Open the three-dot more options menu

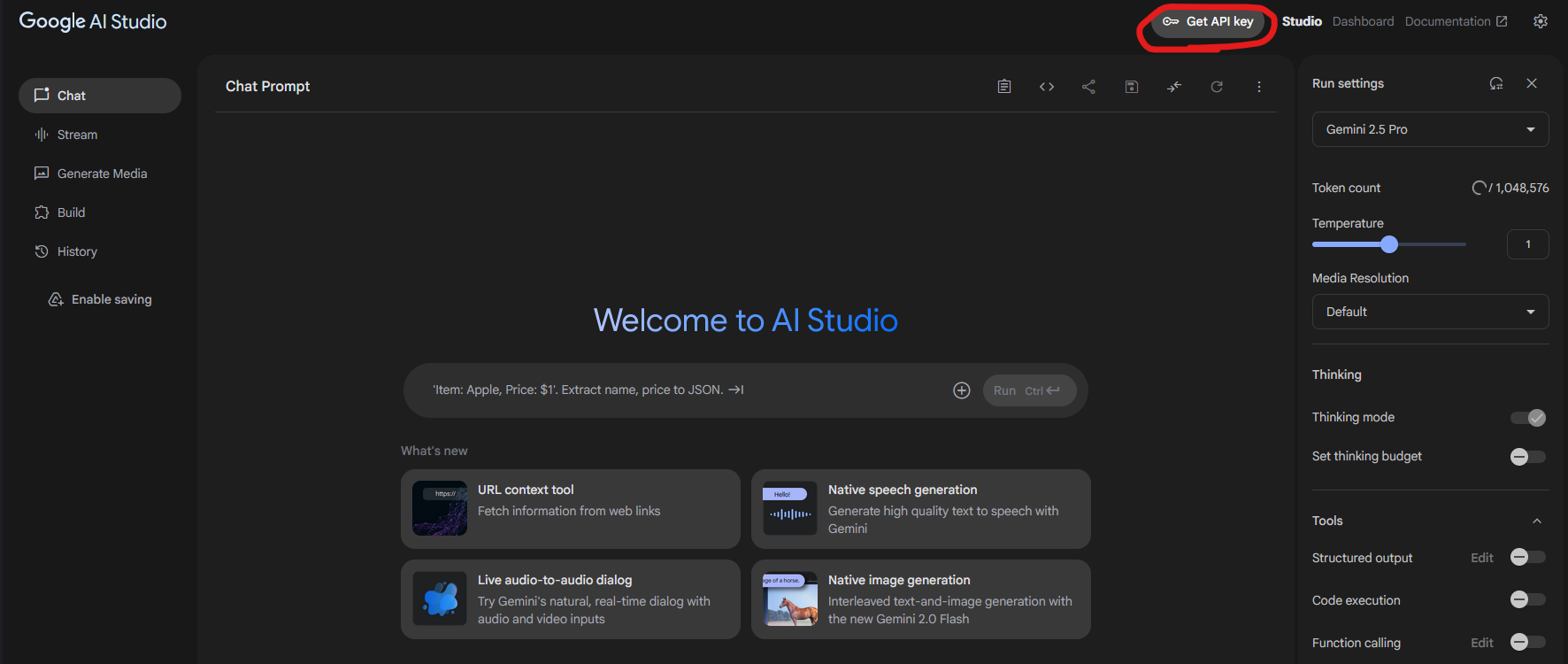click(x=1259, y=87)
